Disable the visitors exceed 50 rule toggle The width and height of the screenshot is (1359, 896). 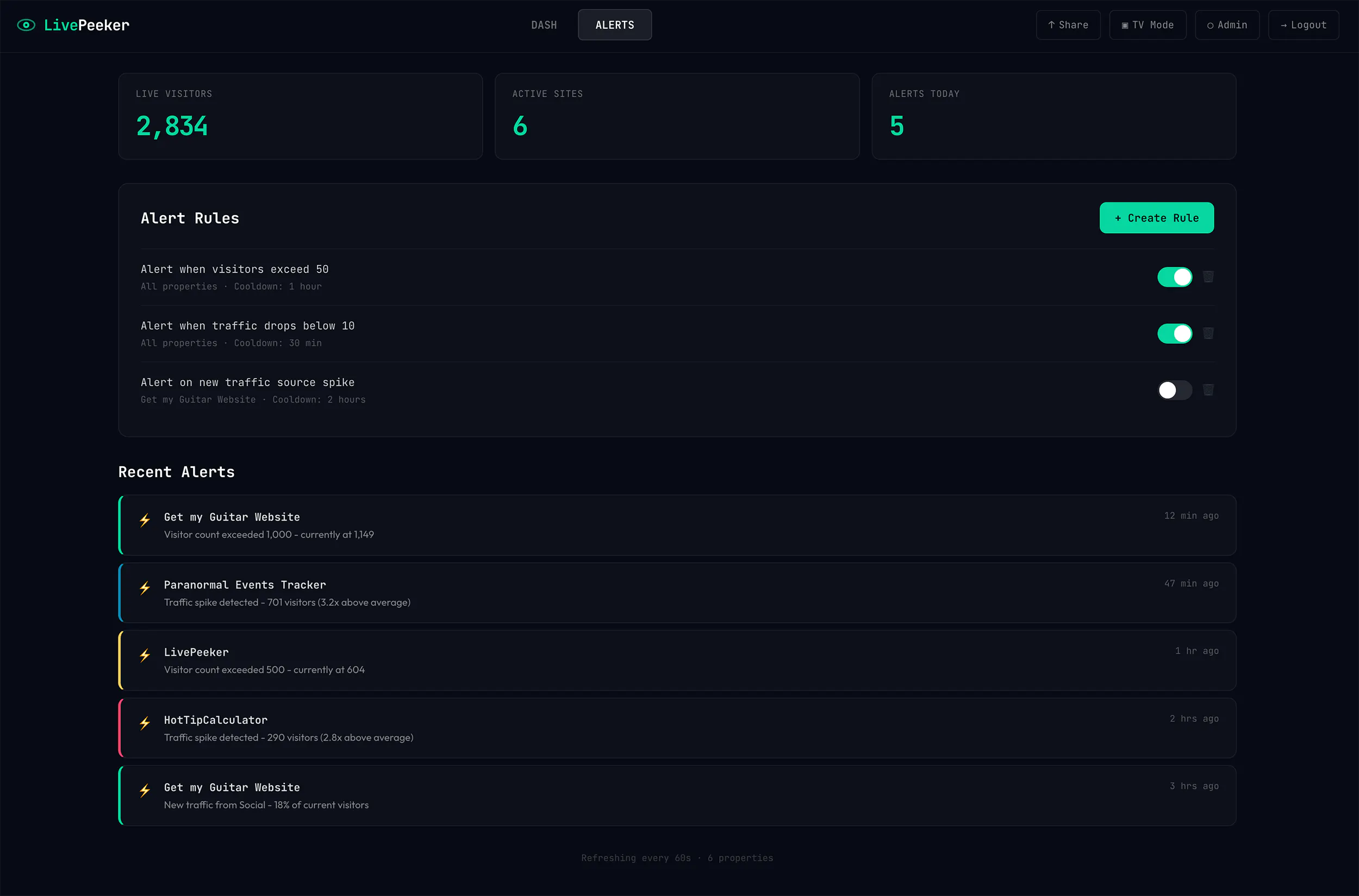(1174, 277)
